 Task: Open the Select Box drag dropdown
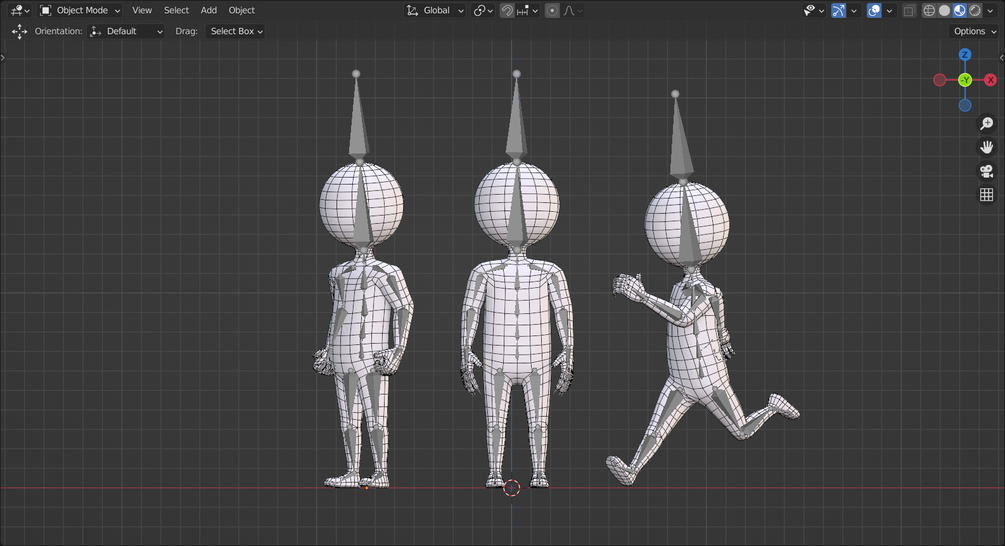pyautogui.click(x=236, y=31)
